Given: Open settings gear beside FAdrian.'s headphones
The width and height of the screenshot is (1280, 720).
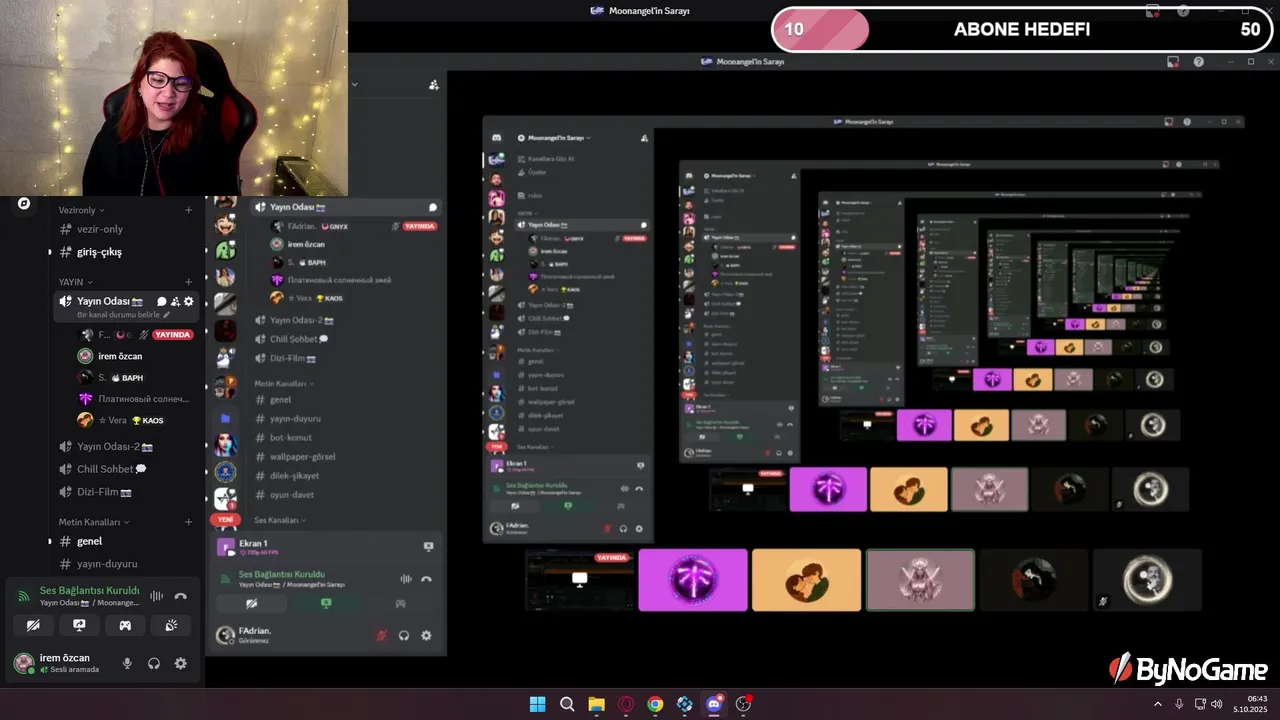Looking at the screenshot, I should (426, 635).
